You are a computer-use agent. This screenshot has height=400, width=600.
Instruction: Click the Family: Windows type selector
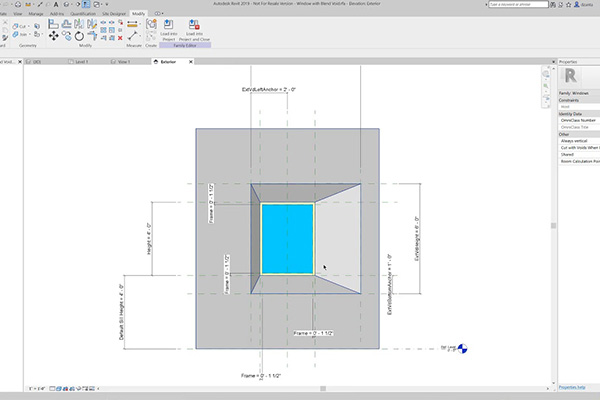point(579,93)
